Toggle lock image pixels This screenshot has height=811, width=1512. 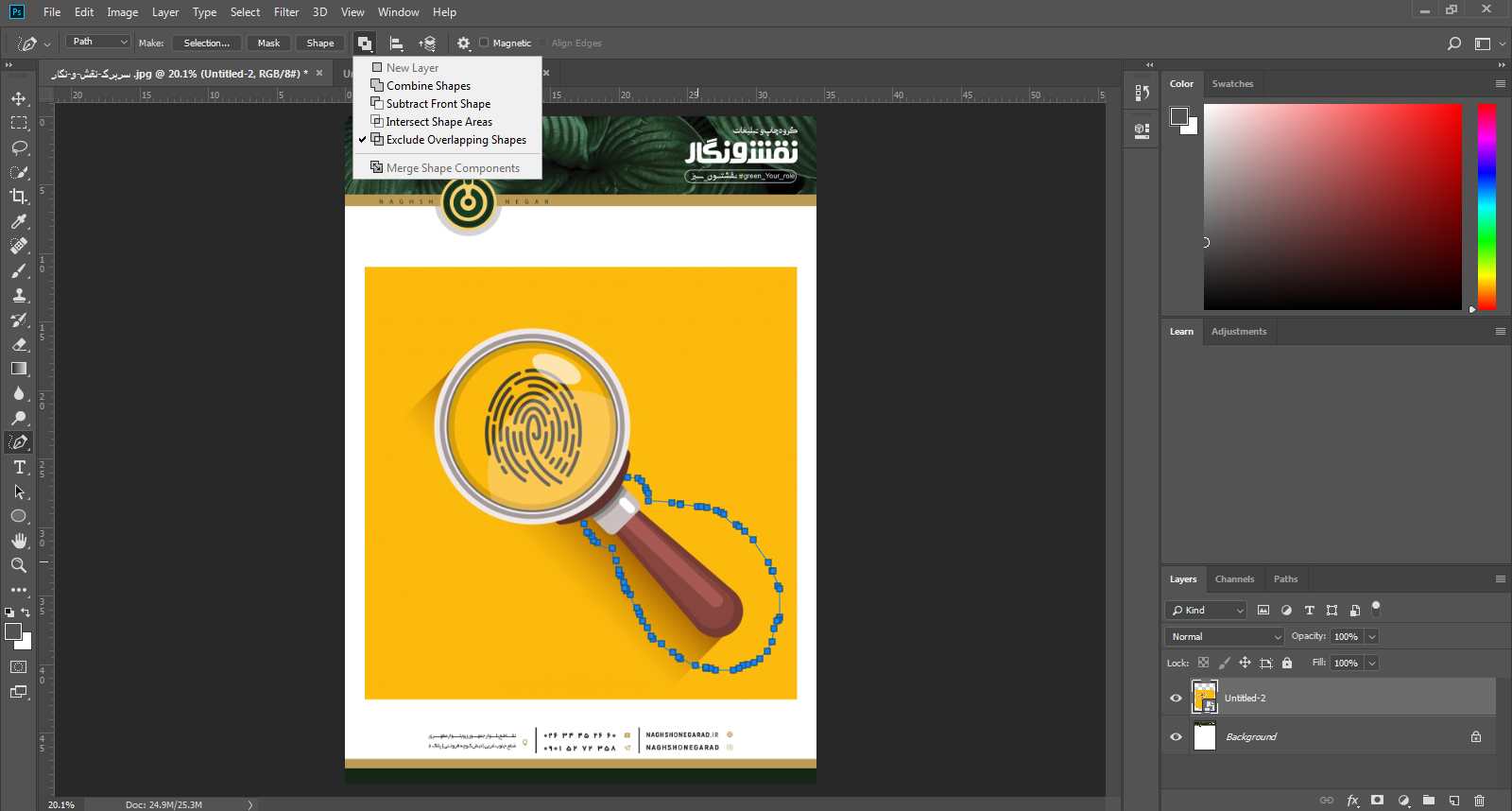[1225, 663]
